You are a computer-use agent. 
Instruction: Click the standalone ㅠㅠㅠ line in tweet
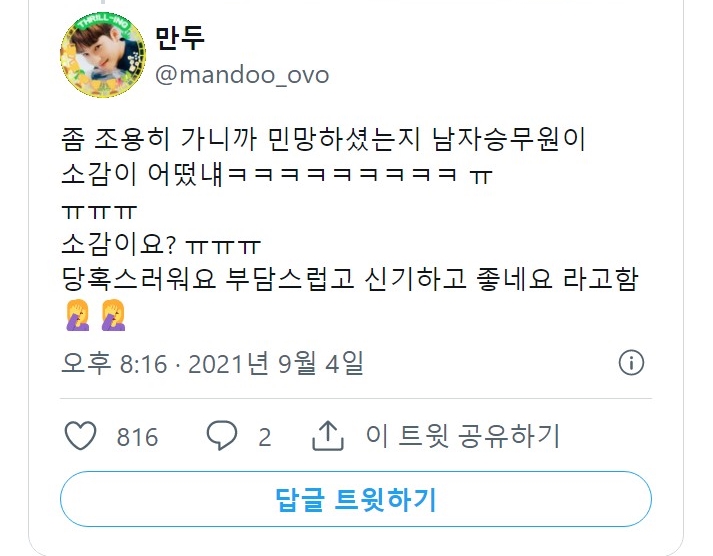pyautogui.click(x=99, y=212)
